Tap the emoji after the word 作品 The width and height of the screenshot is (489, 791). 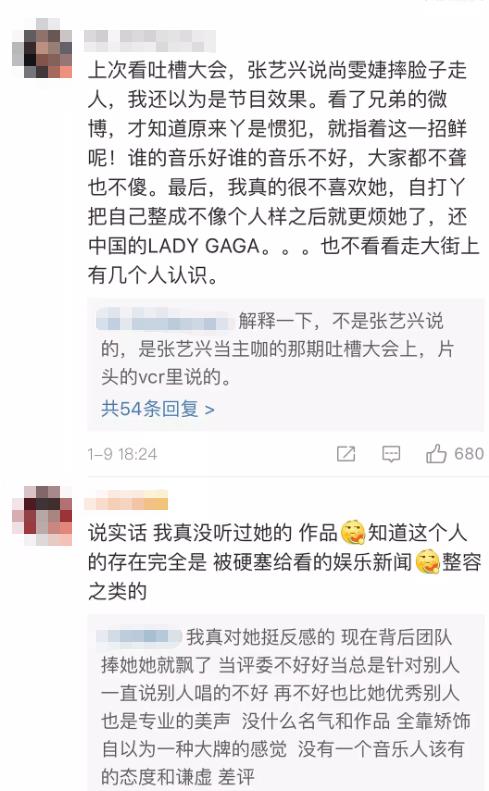pyautogui.click(x=353, y=533)
